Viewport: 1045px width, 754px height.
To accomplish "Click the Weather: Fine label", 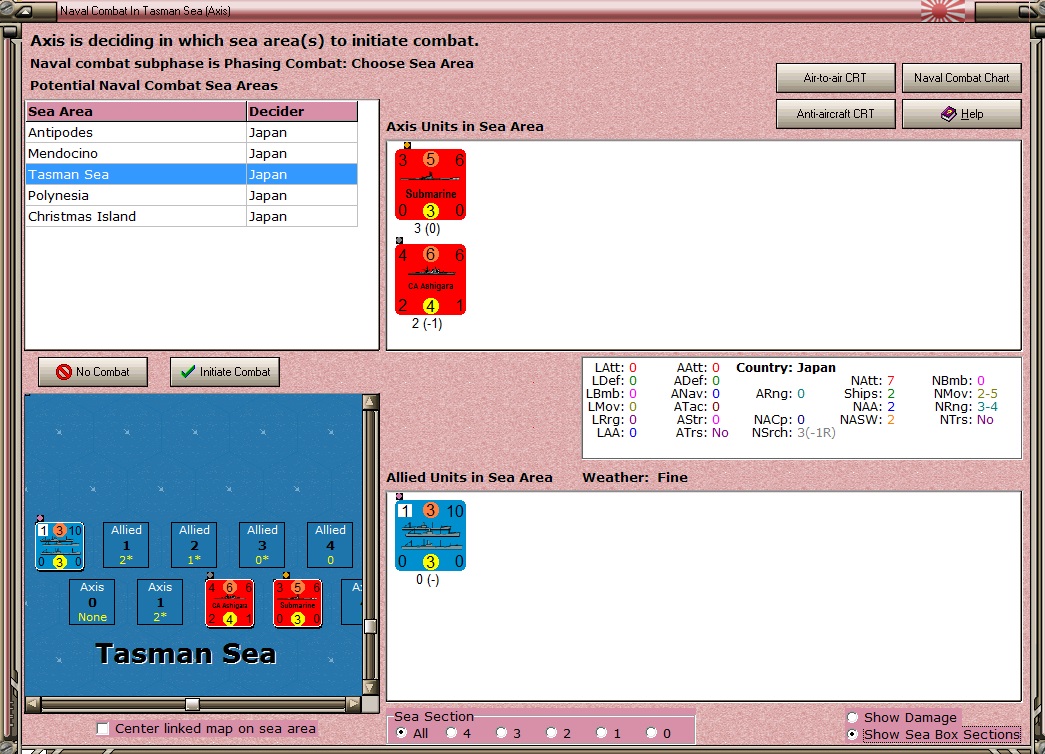I will point(635,477).
